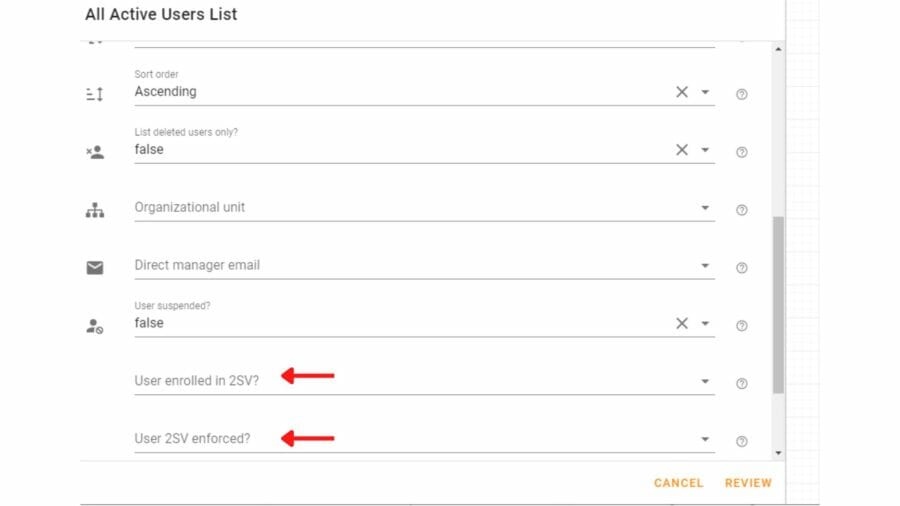The width and height of the screenshot is (900, 506).
Task: Open help for Organizational unit field
Action: 742,210
